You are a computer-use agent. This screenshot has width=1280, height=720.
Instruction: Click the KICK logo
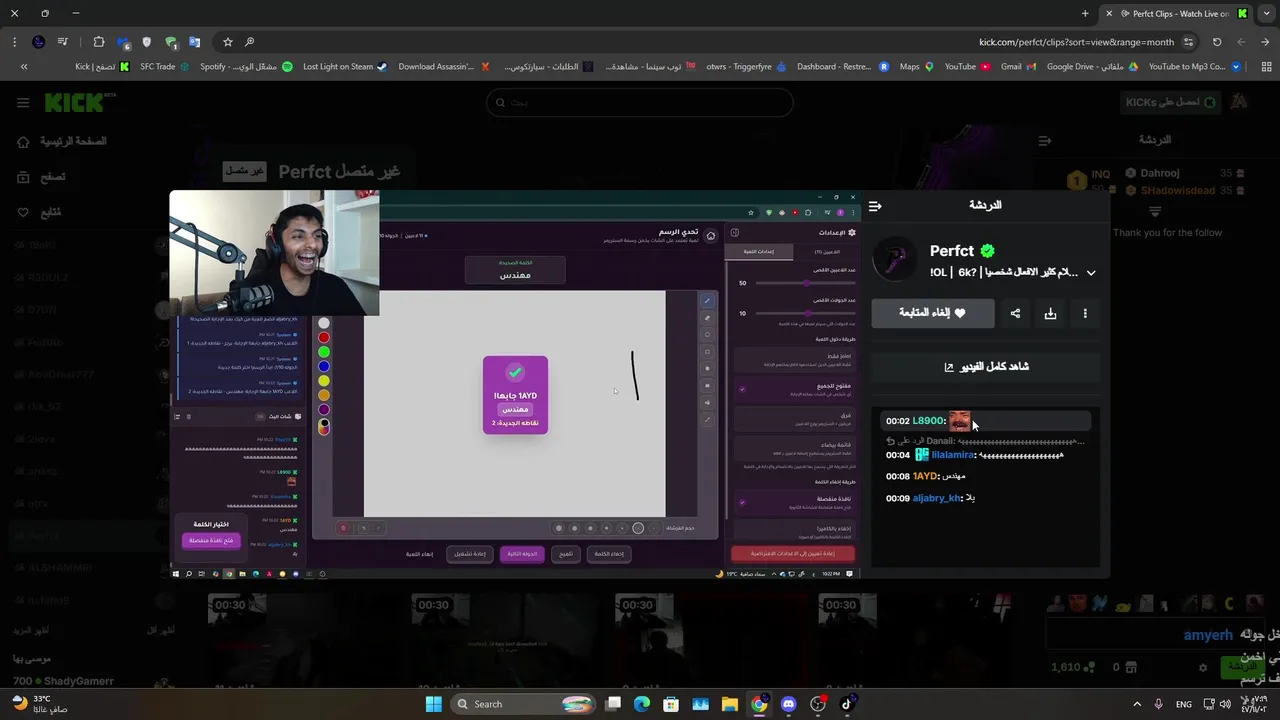pyautogui.click(x=73, y=102)
